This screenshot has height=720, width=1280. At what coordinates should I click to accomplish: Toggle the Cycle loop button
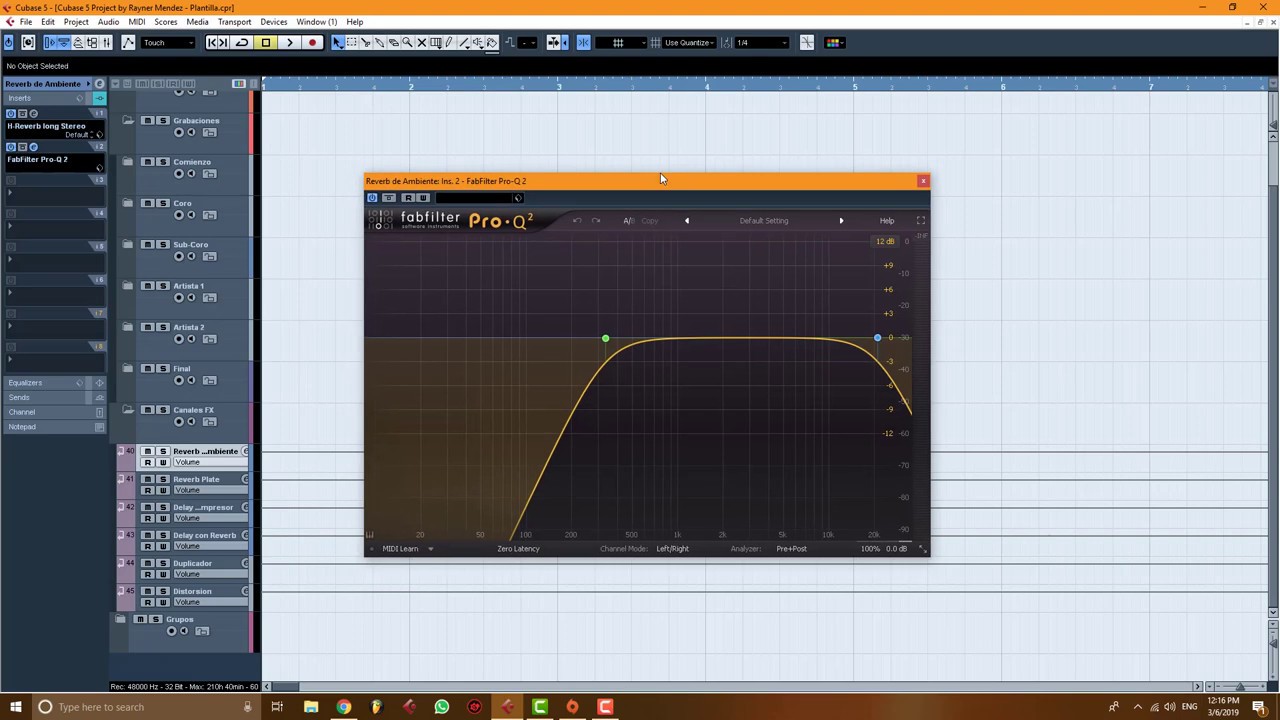[241, 42]
